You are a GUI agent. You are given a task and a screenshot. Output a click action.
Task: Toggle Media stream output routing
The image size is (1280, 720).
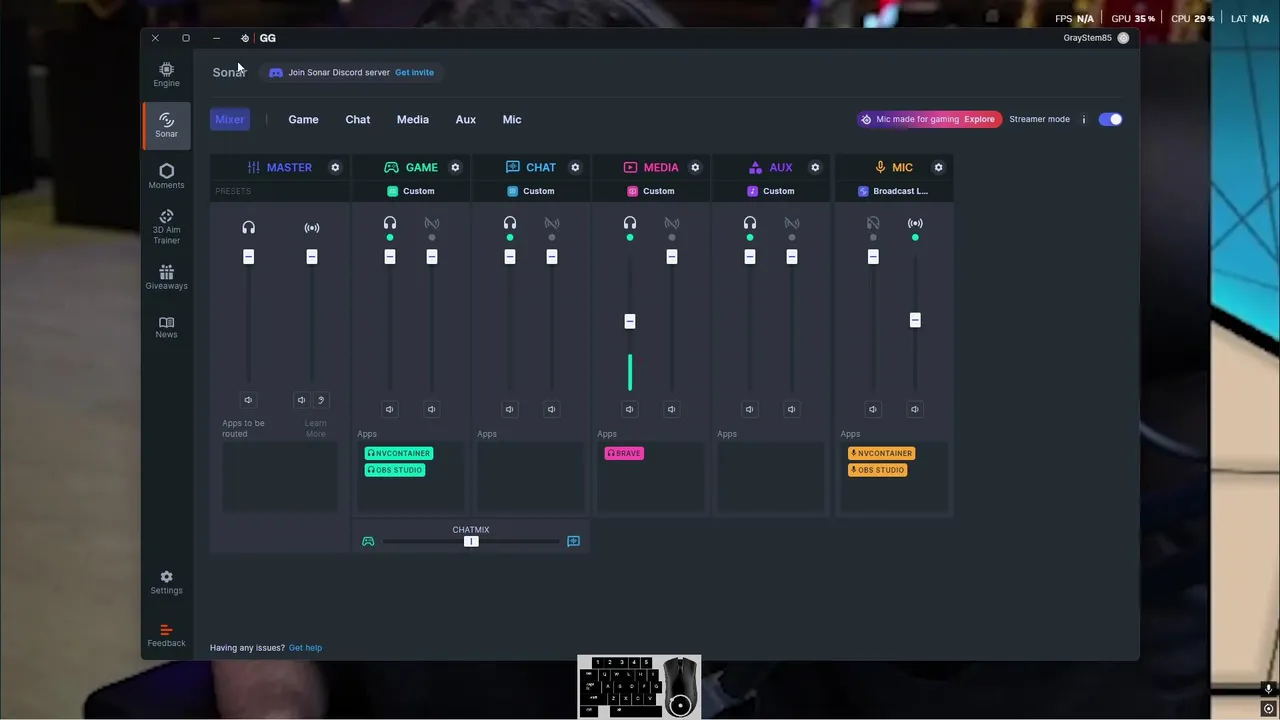pyautogui.click(x=672, y=224)
